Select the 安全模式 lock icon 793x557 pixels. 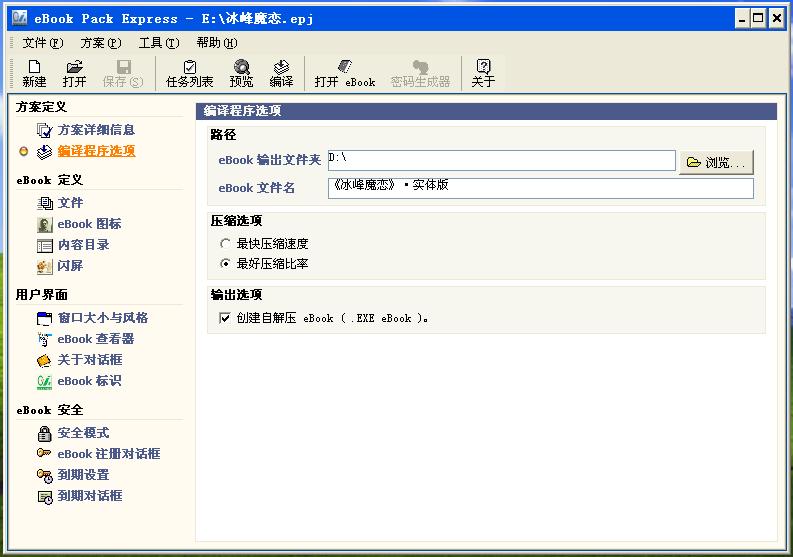click(45, 434)
